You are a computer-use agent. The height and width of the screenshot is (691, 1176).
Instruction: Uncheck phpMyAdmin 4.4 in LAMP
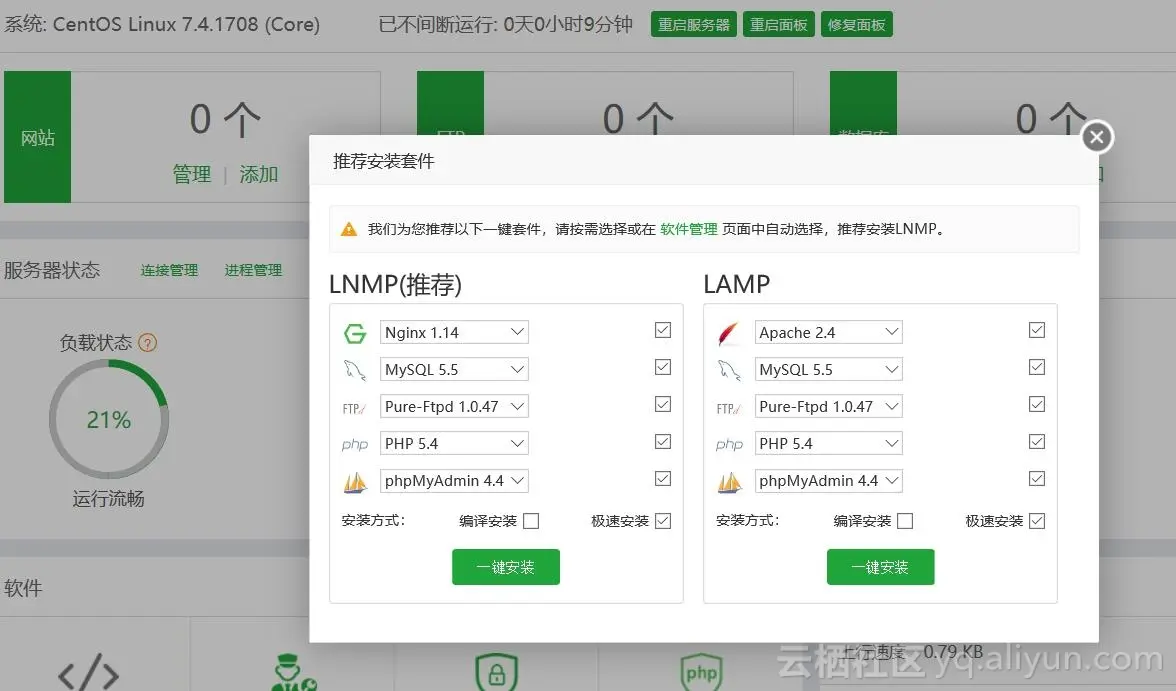tap(1036, 479)
